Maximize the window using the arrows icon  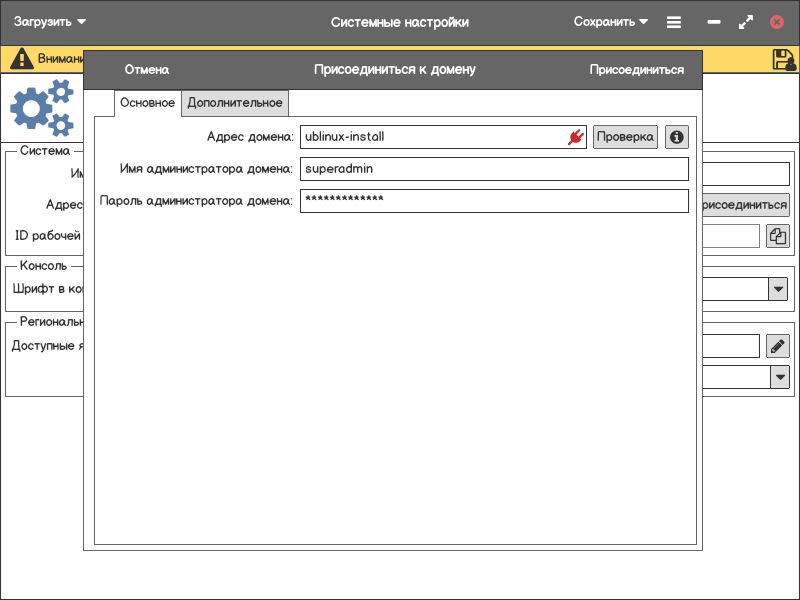[745, 22]
